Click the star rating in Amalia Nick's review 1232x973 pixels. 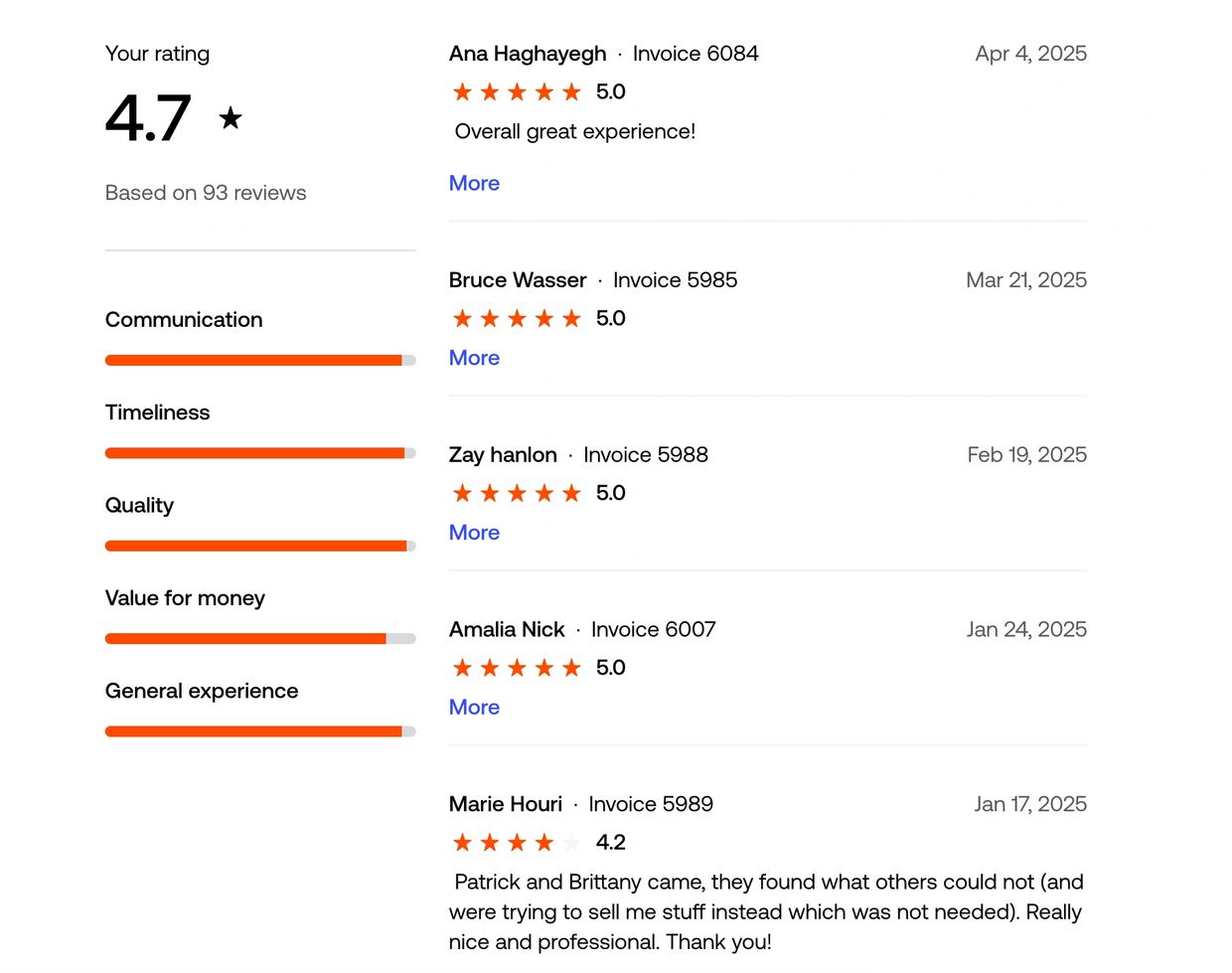[x=517, y=668]
